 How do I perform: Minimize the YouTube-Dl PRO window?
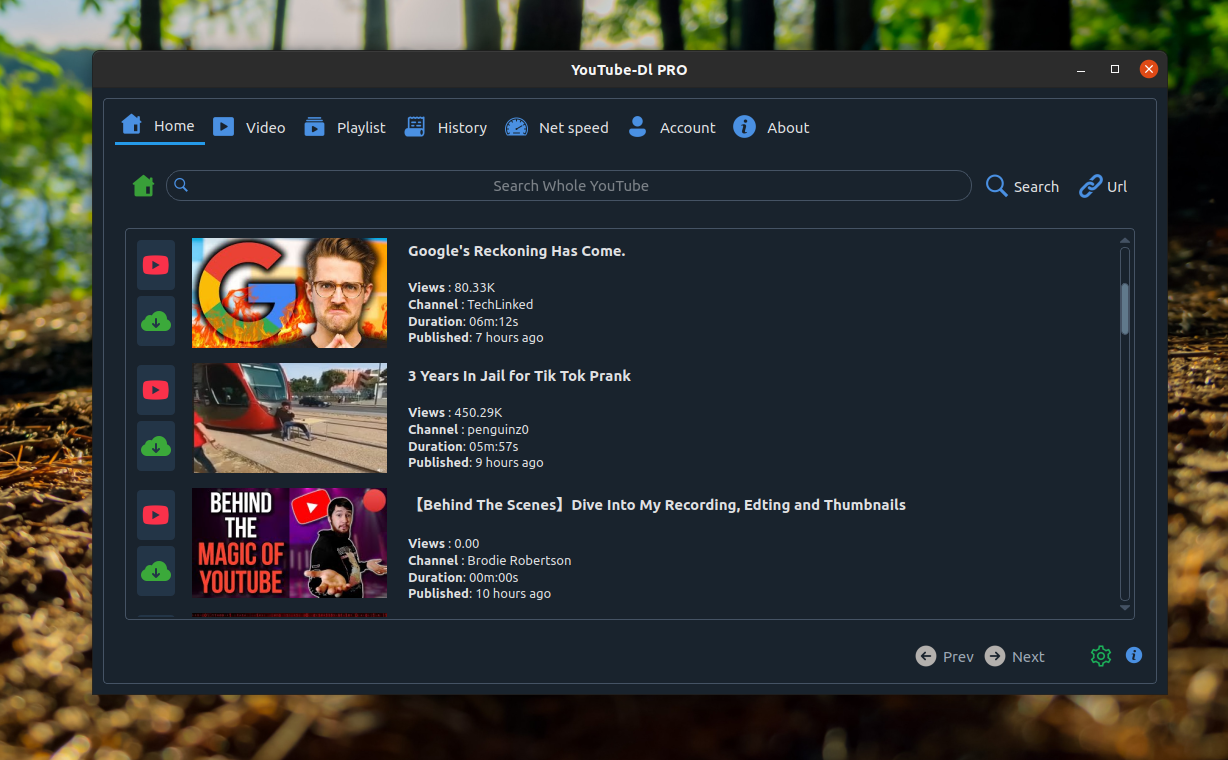click(1081, 70)
